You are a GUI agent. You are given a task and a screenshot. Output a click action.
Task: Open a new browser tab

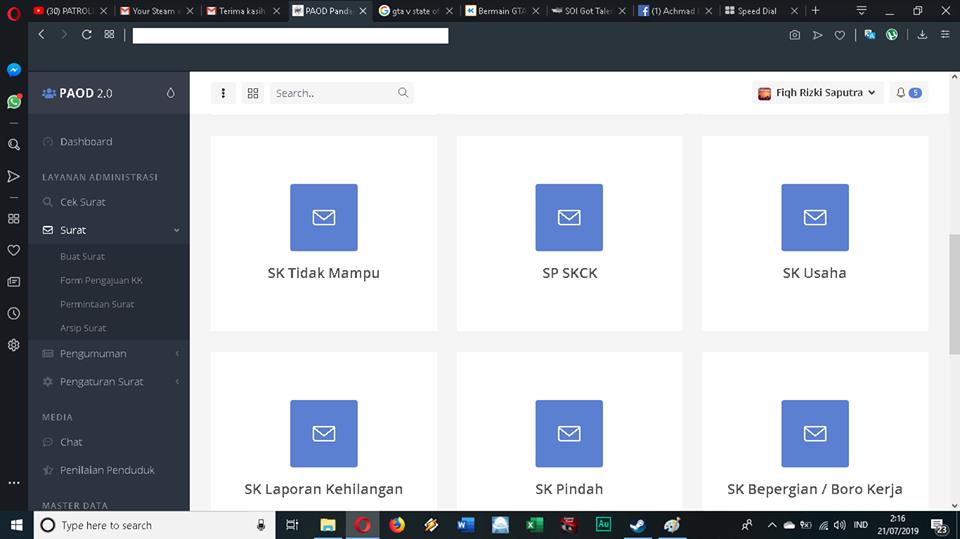(x=816, y=10)
